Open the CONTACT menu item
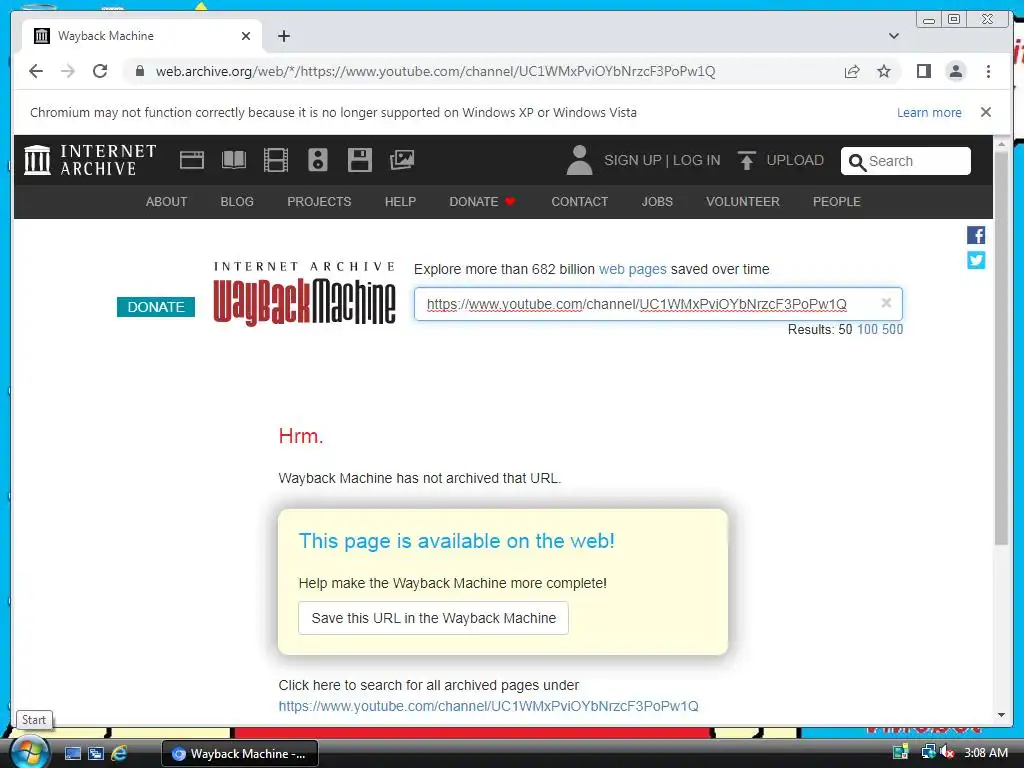Image resolution: width=1024 pixels, height=768 pixels. coord(579,202)
